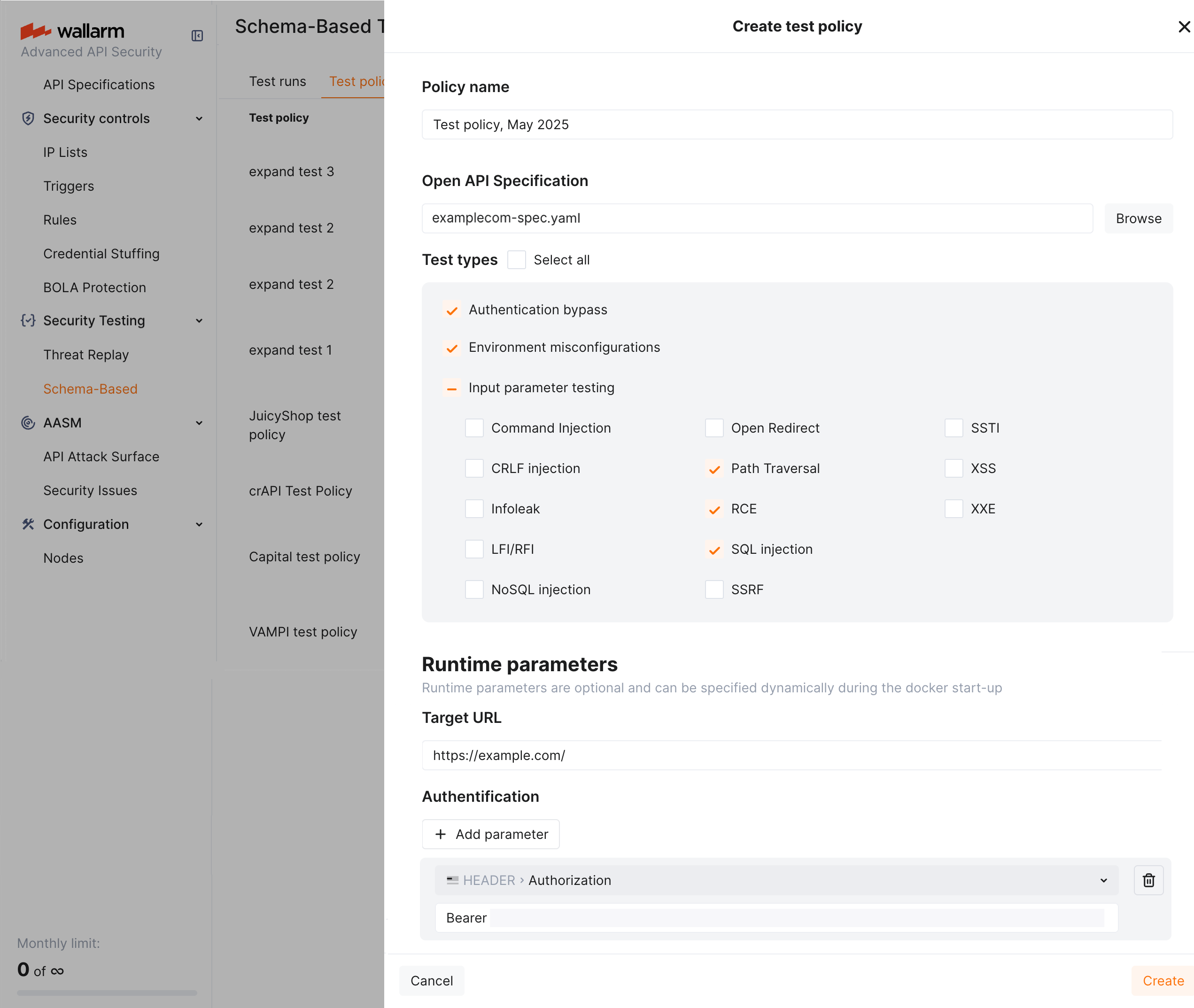
Task: Uncheck Path Traversal test type
Action: (x=714, y=468)
